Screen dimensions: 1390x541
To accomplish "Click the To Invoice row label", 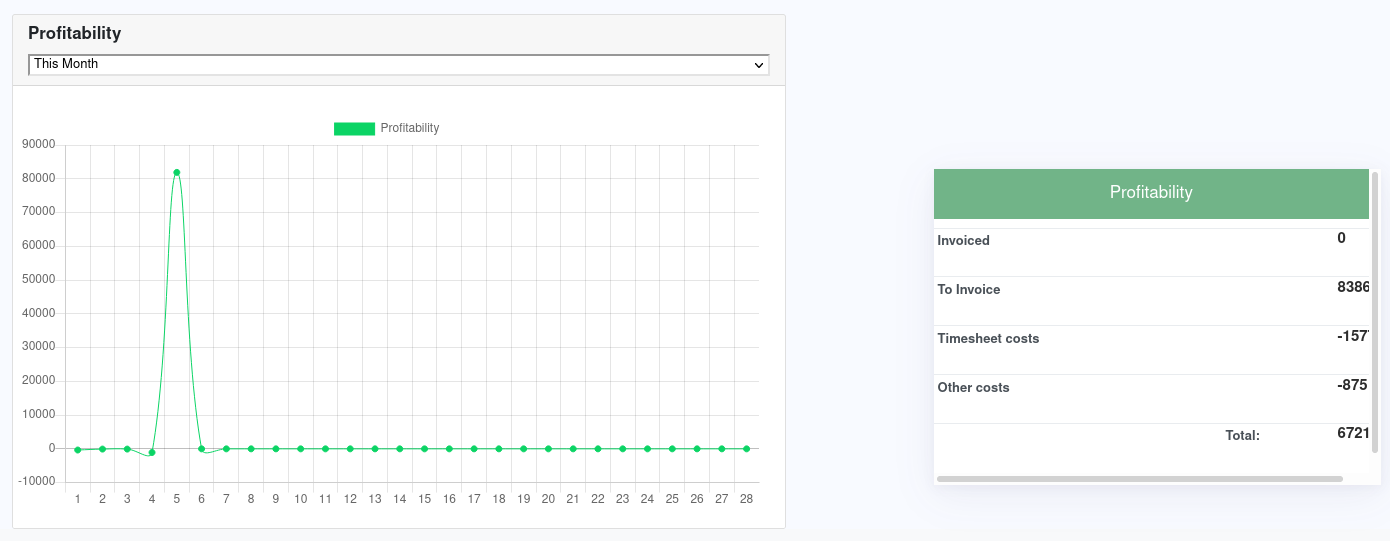I will tap(969, 290).
